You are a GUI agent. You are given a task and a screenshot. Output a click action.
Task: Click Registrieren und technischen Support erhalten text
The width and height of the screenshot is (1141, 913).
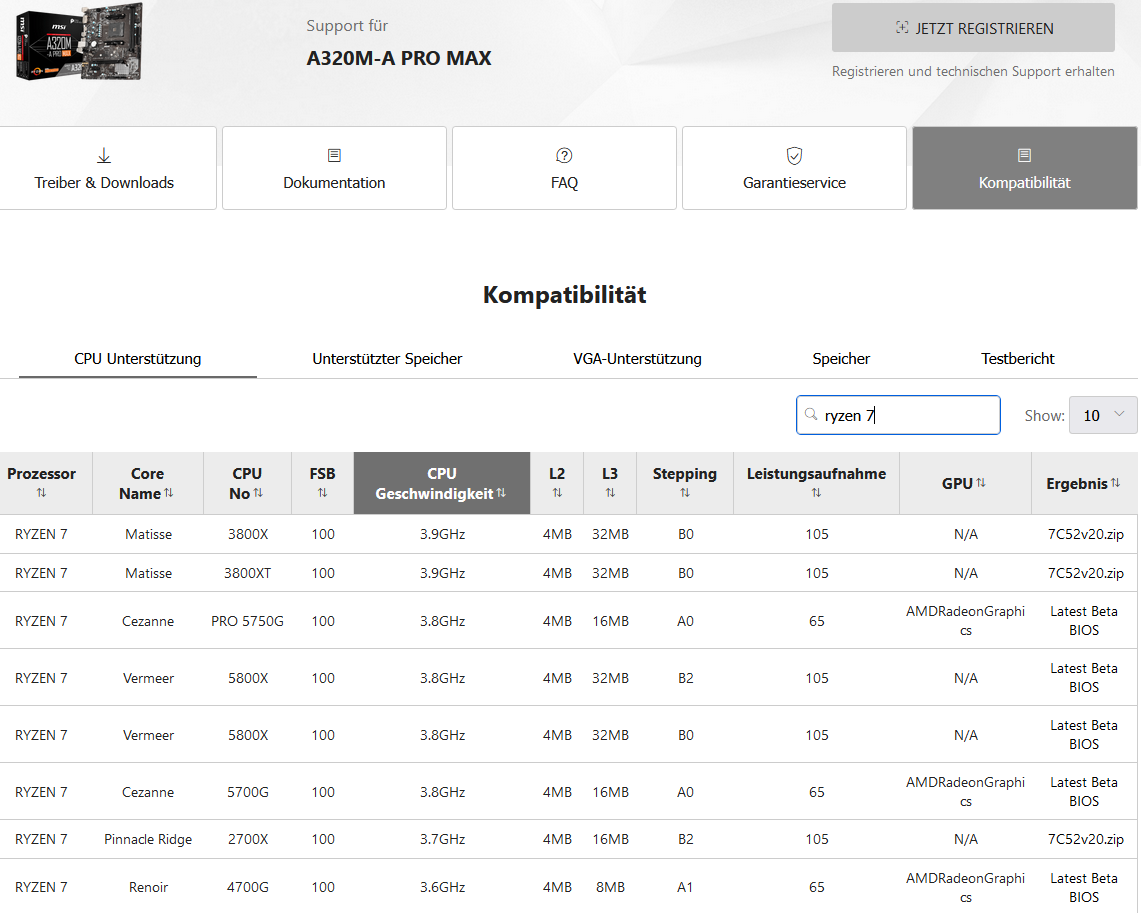coord(973,71)
